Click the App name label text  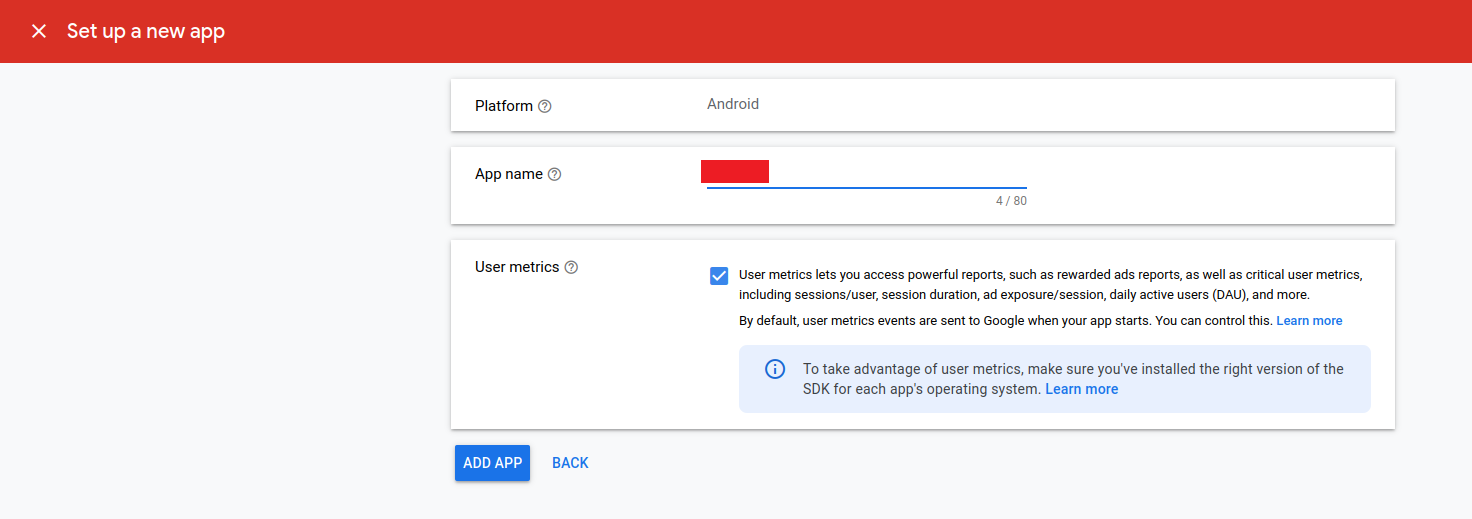click(x=508, y=174)
